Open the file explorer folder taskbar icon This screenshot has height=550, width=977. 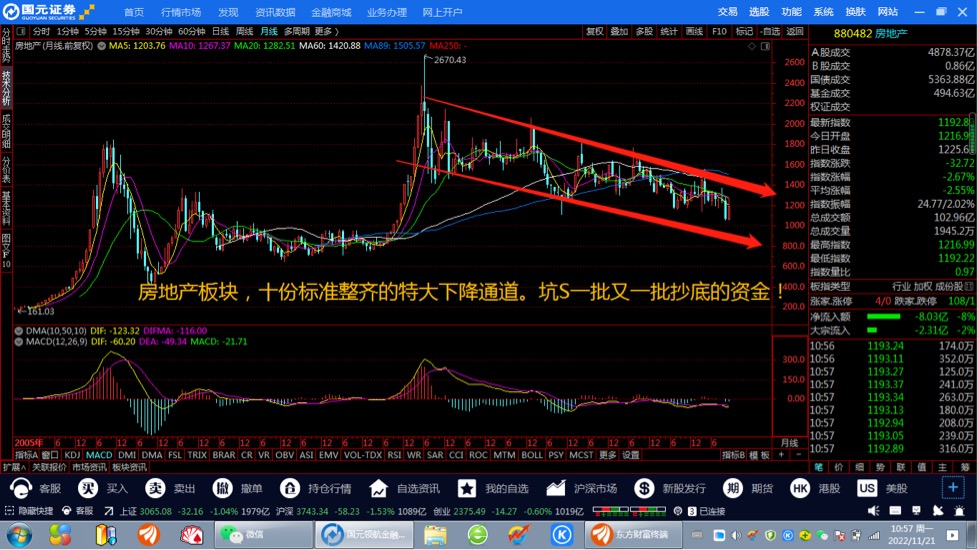click(436, 534)
